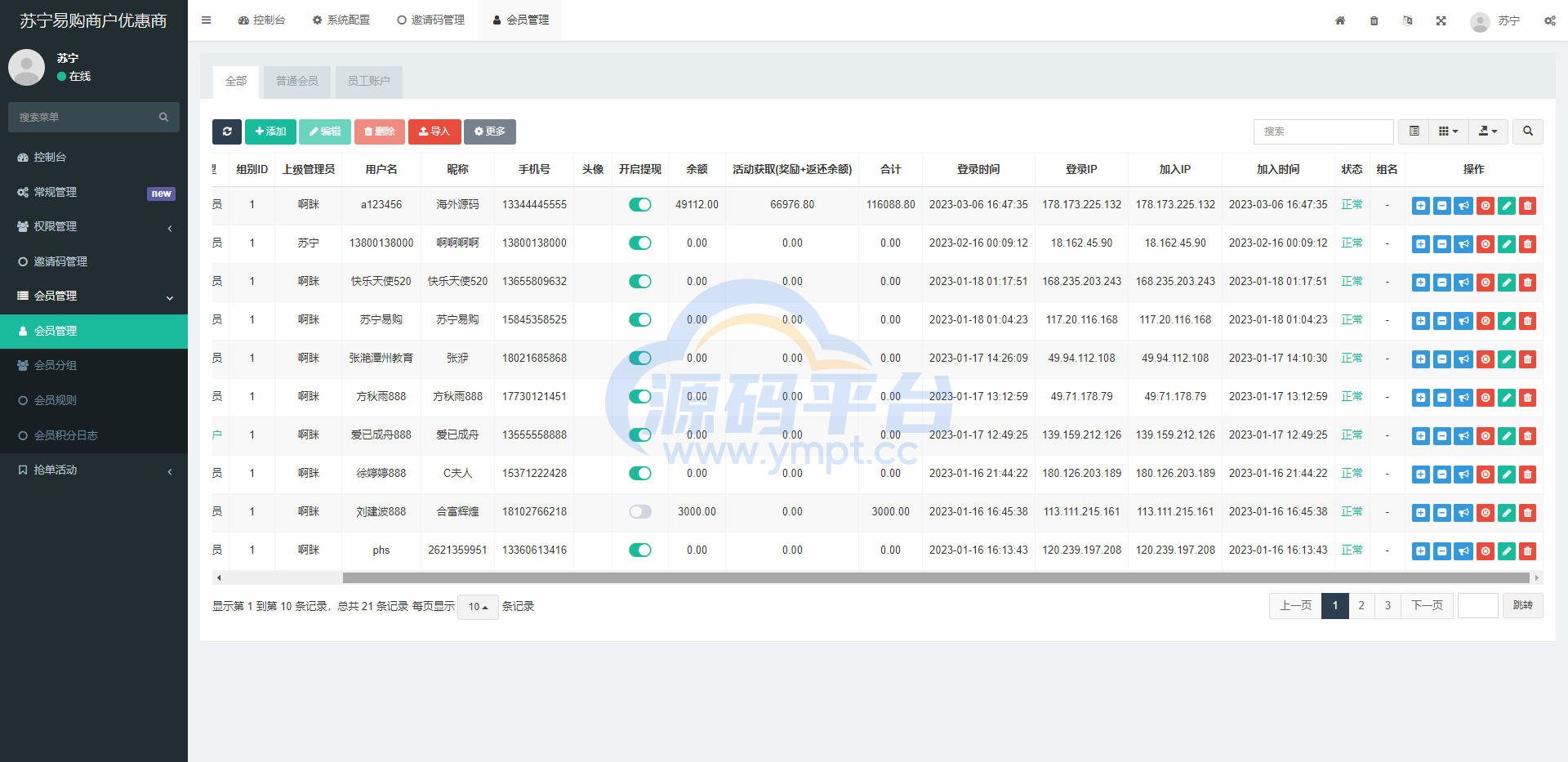Screen dimensions: 1568x762
Task: Open the export data dropdown
Action: tap(1488, 131)
